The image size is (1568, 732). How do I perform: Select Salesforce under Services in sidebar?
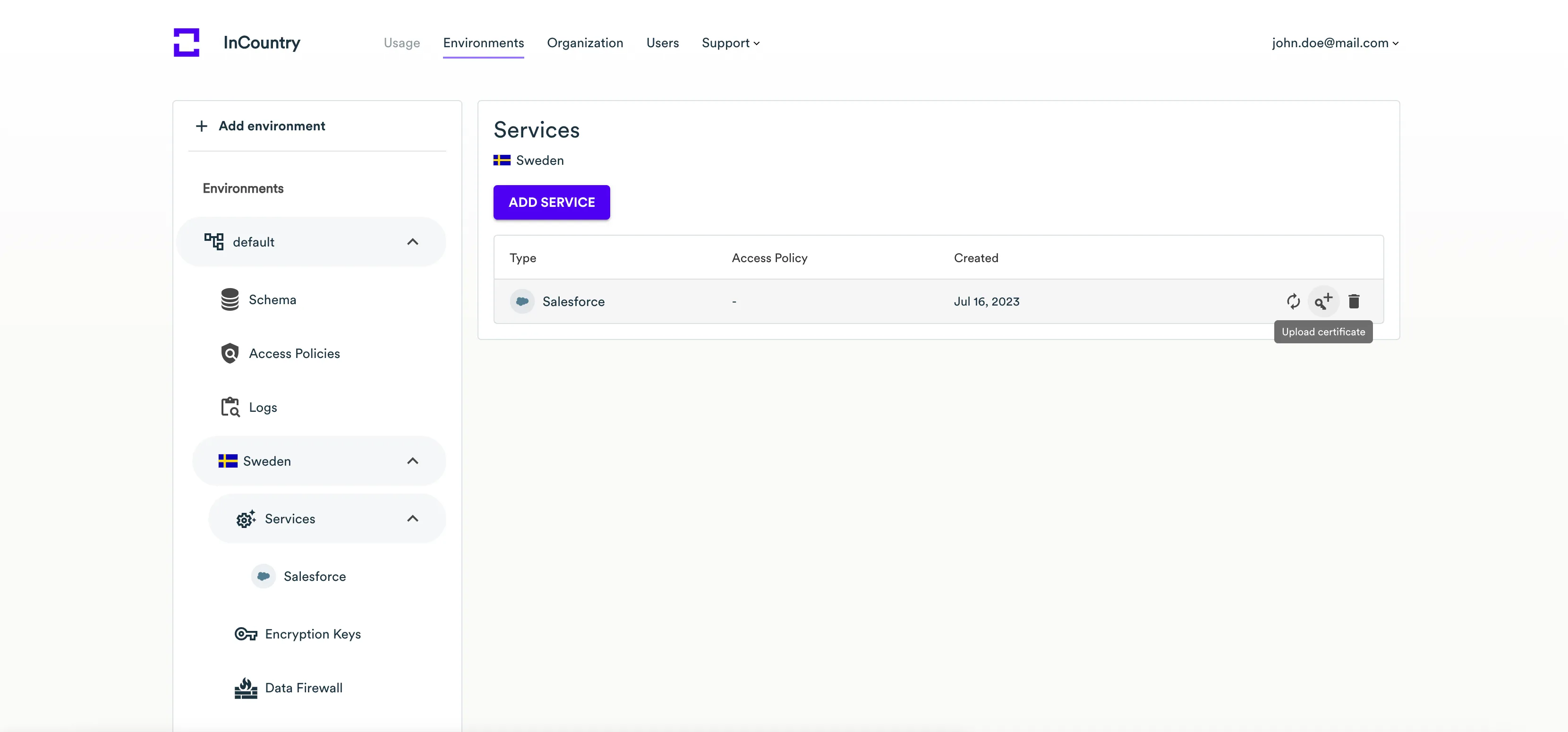pos(314,576)
